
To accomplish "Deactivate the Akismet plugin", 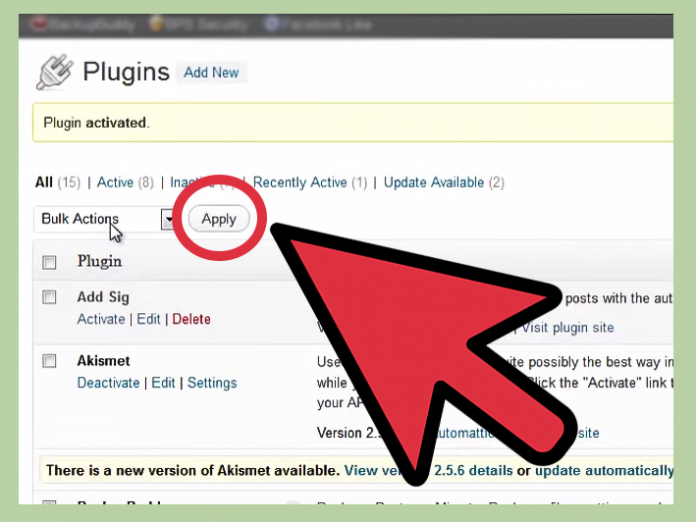I will click(x=108, y=383).
